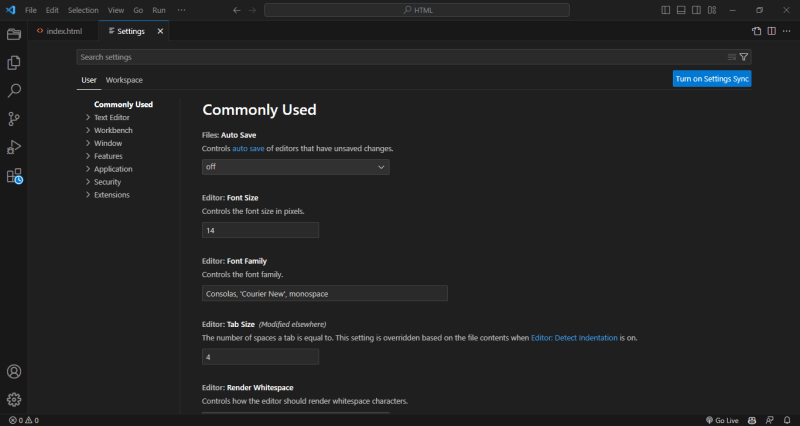Show errors and warnings in status bar
The height and width of the screenshot is (426, 800).
pos(23,420)
